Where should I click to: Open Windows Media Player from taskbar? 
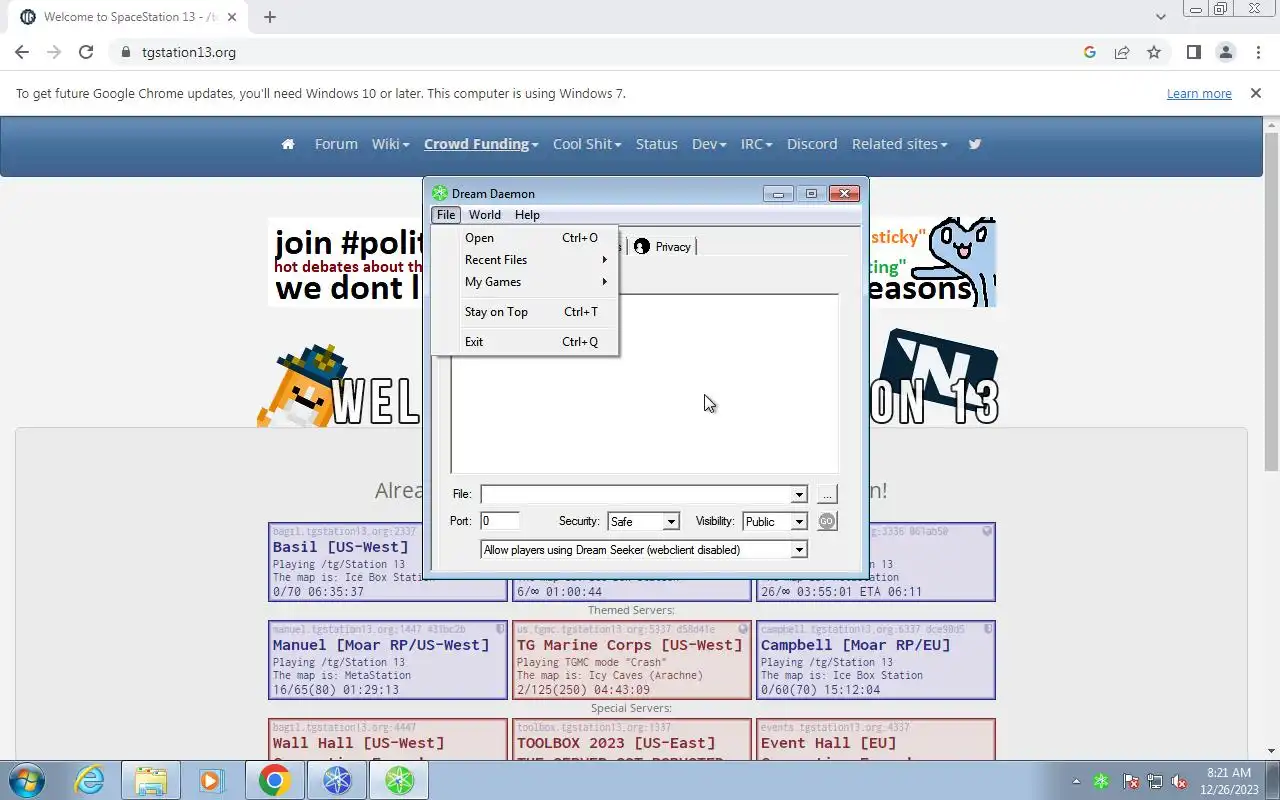tap(211, 780)
